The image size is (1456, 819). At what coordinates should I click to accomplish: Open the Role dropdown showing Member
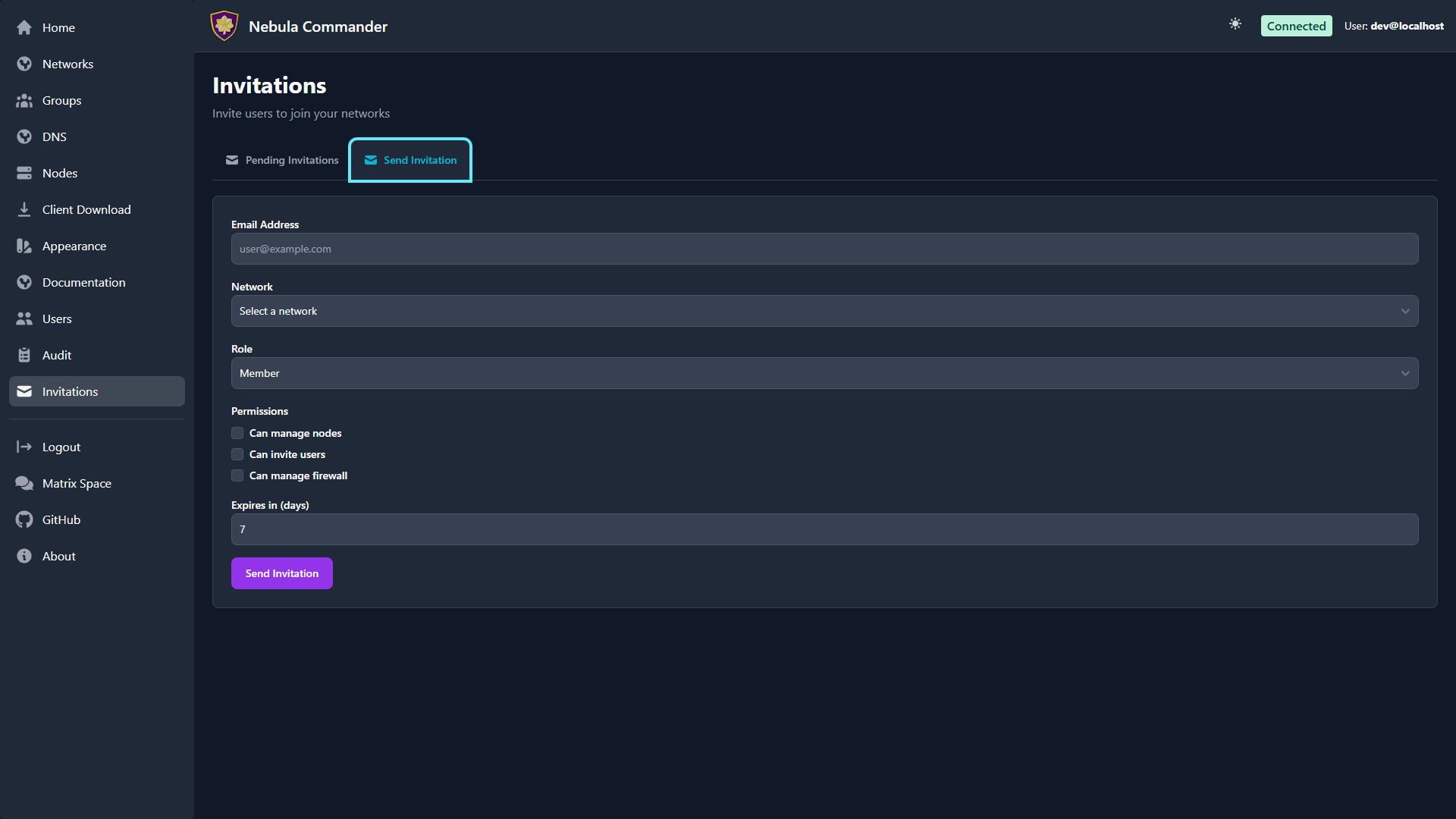(824, 373)
